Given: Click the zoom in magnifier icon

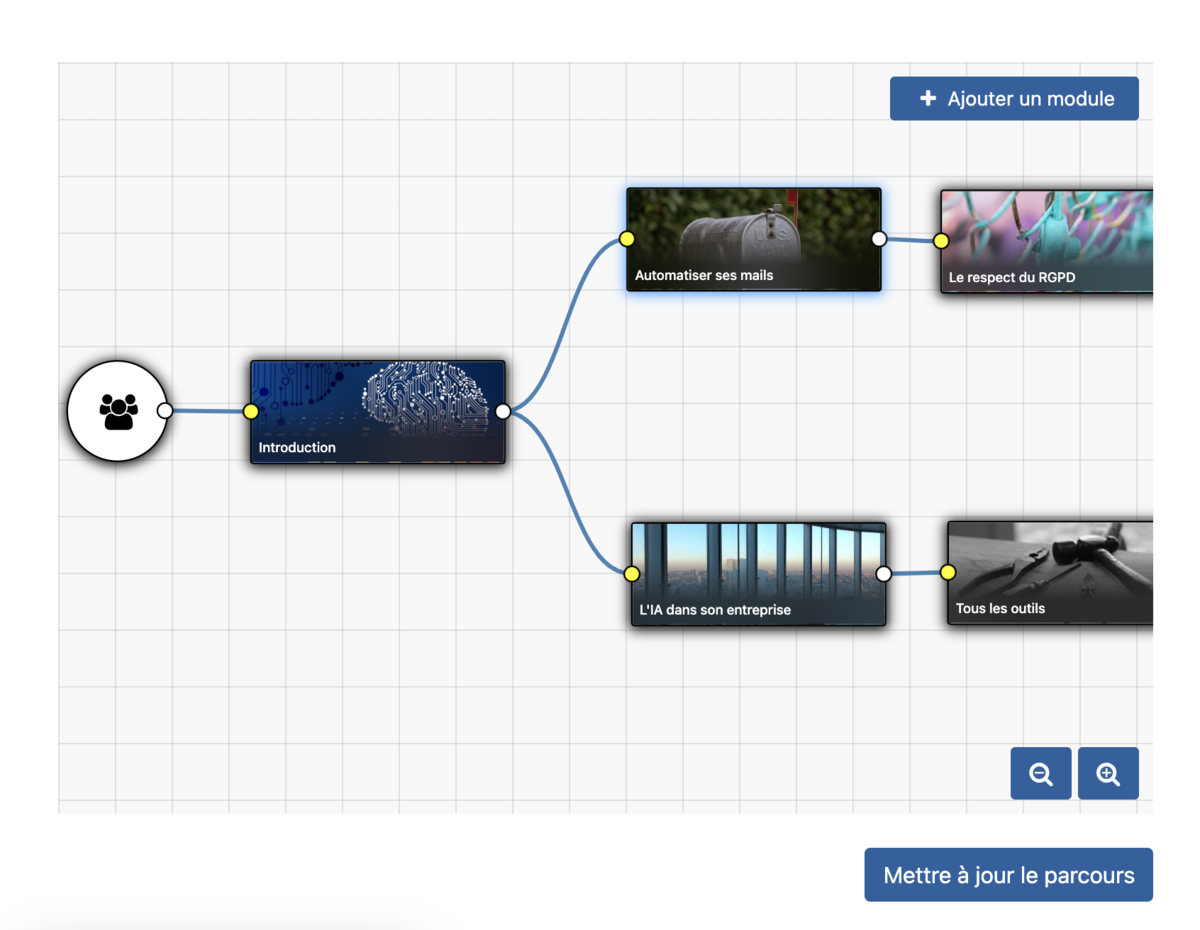Looking at the screenshot, I should click(1108, 774).
